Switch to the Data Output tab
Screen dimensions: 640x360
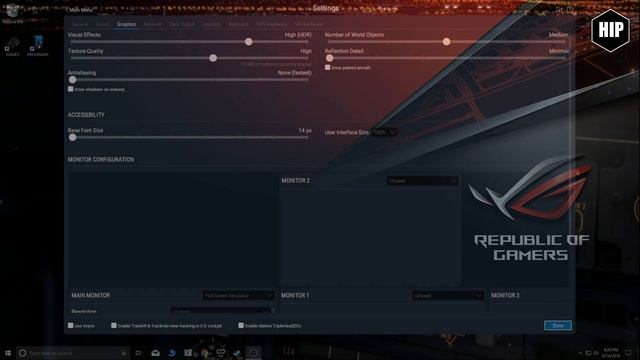(x=182, y=24)
